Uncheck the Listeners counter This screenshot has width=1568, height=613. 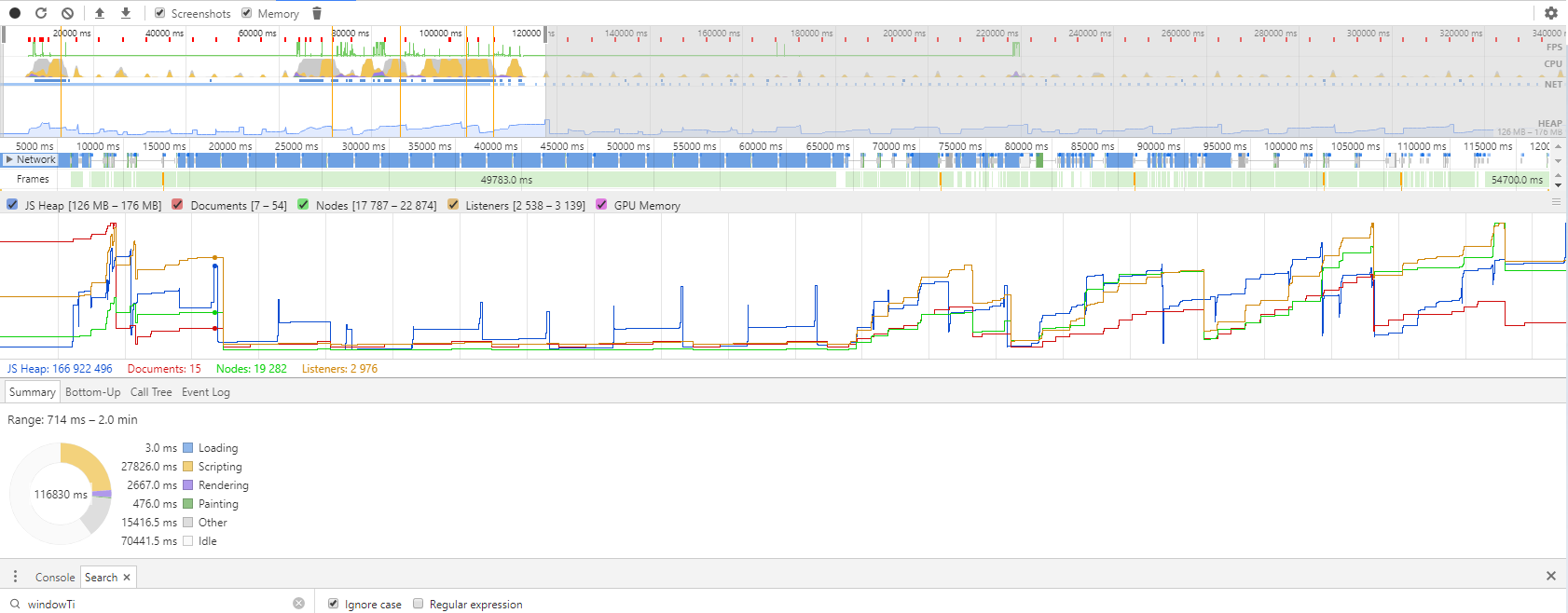453,205
